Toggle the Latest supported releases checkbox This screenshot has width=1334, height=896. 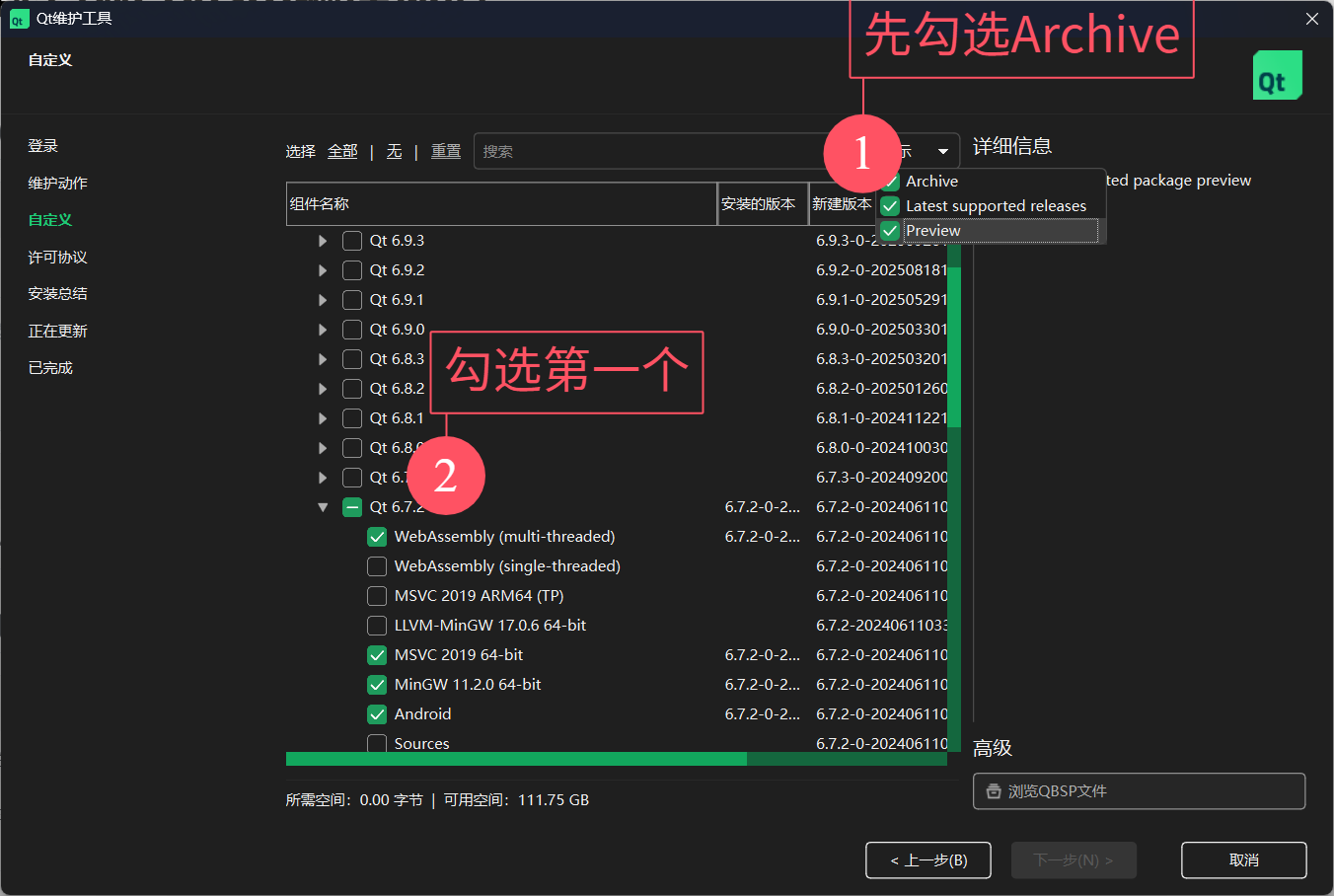coord(890,206)
